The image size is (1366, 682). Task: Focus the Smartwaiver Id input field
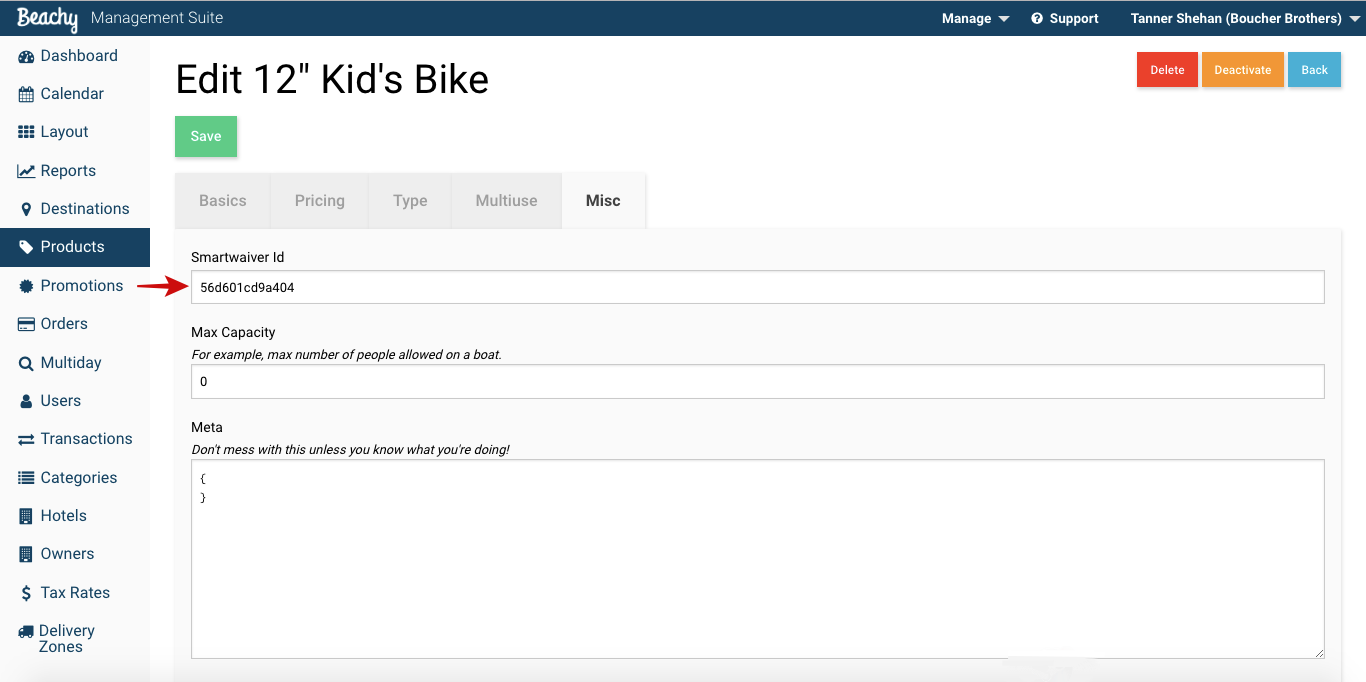click(757, 287)
